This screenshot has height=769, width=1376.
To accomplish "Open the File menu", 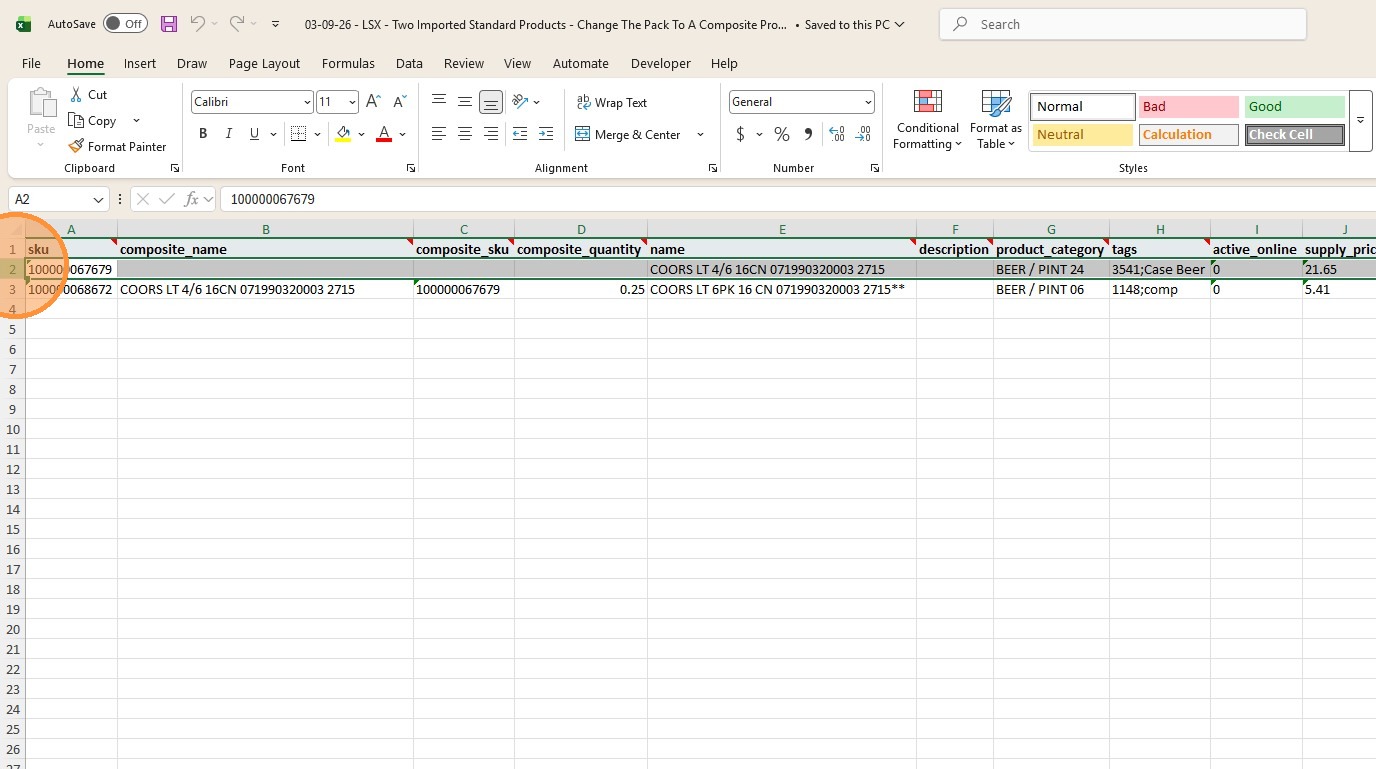I will click(32, 63).
